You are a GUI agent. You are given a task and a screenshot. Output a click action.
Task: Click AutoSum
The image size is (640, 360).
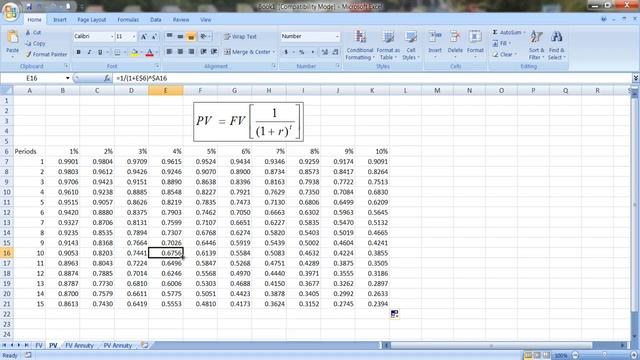point(507,32)
